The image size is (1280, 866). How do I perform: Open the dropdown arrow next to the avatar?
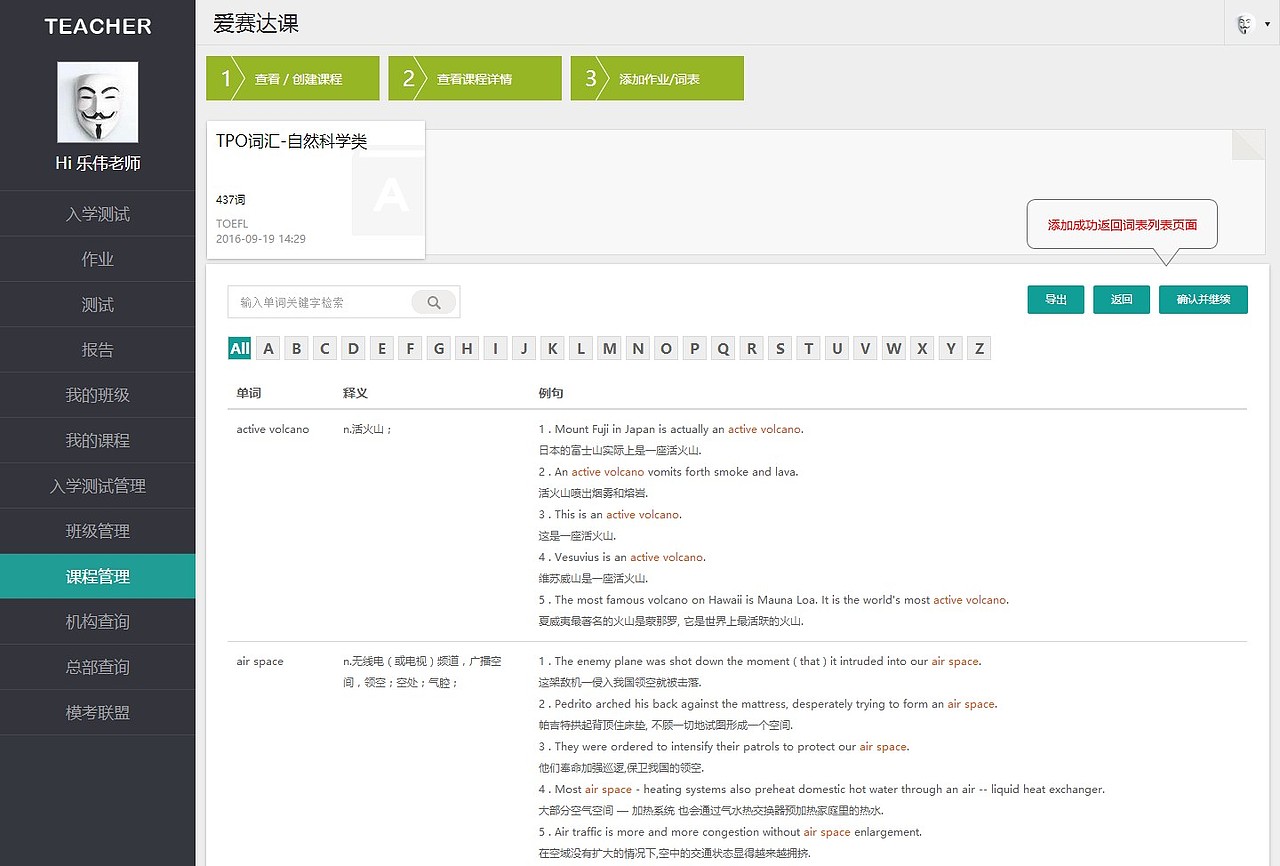click(1266, 22)
